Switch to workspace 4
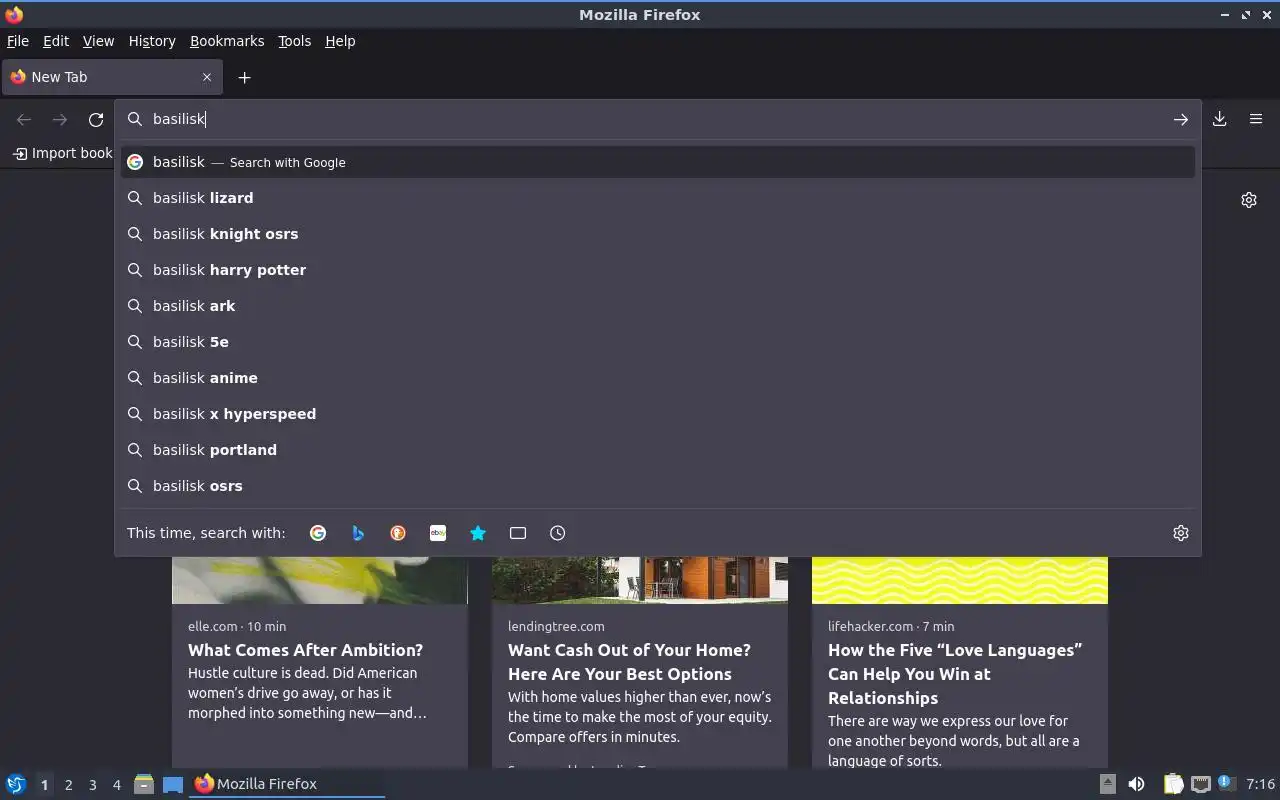The image size is (1280, 800). 116,785
